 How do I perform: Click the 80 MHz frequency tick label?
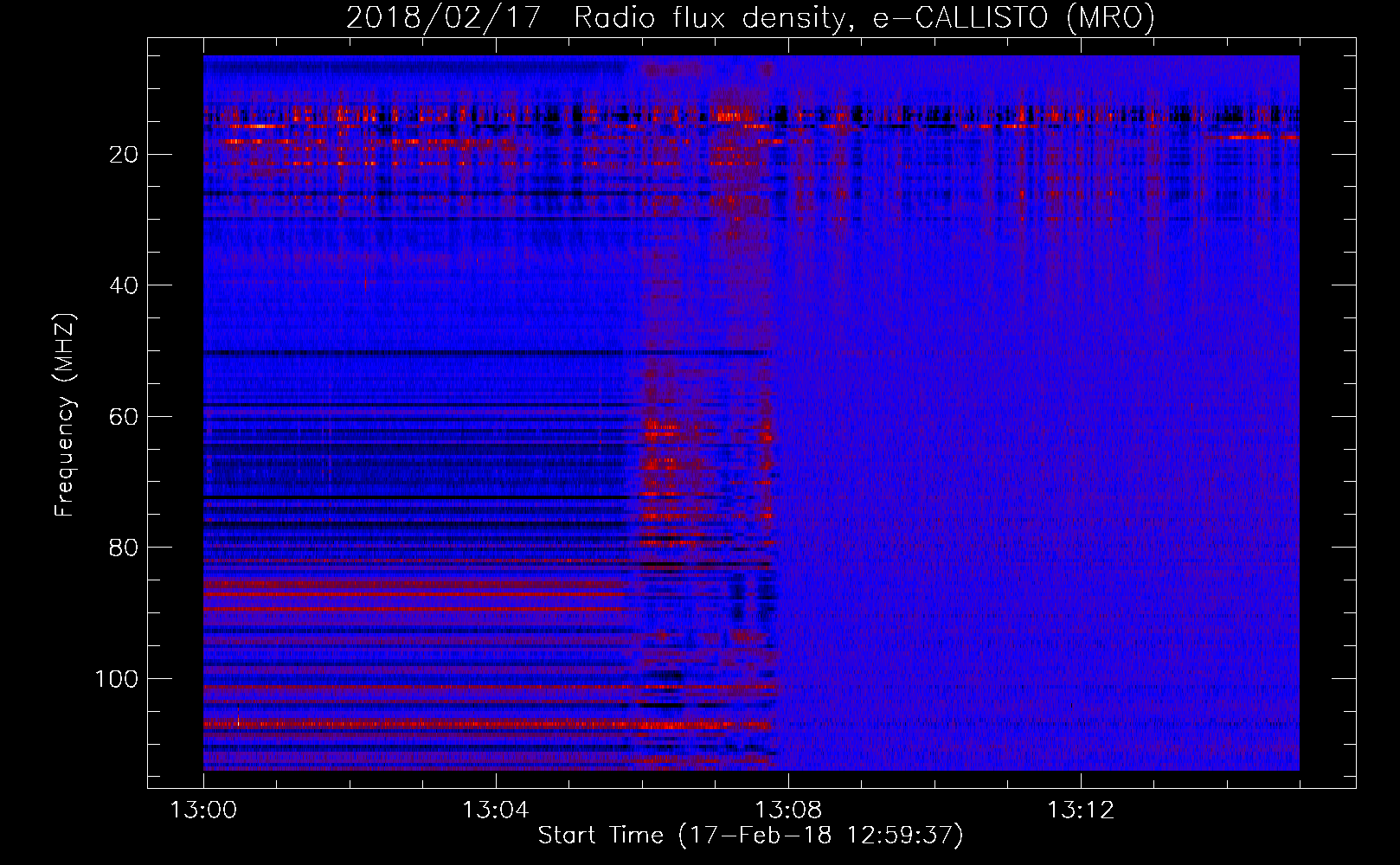[124, 548]
